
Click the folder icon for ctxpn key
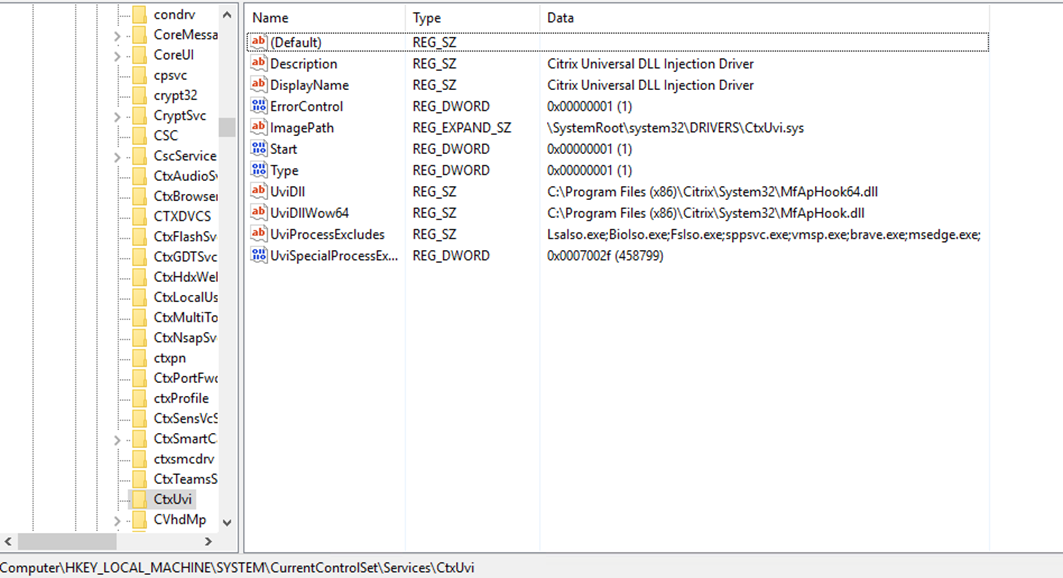point(139,358)
